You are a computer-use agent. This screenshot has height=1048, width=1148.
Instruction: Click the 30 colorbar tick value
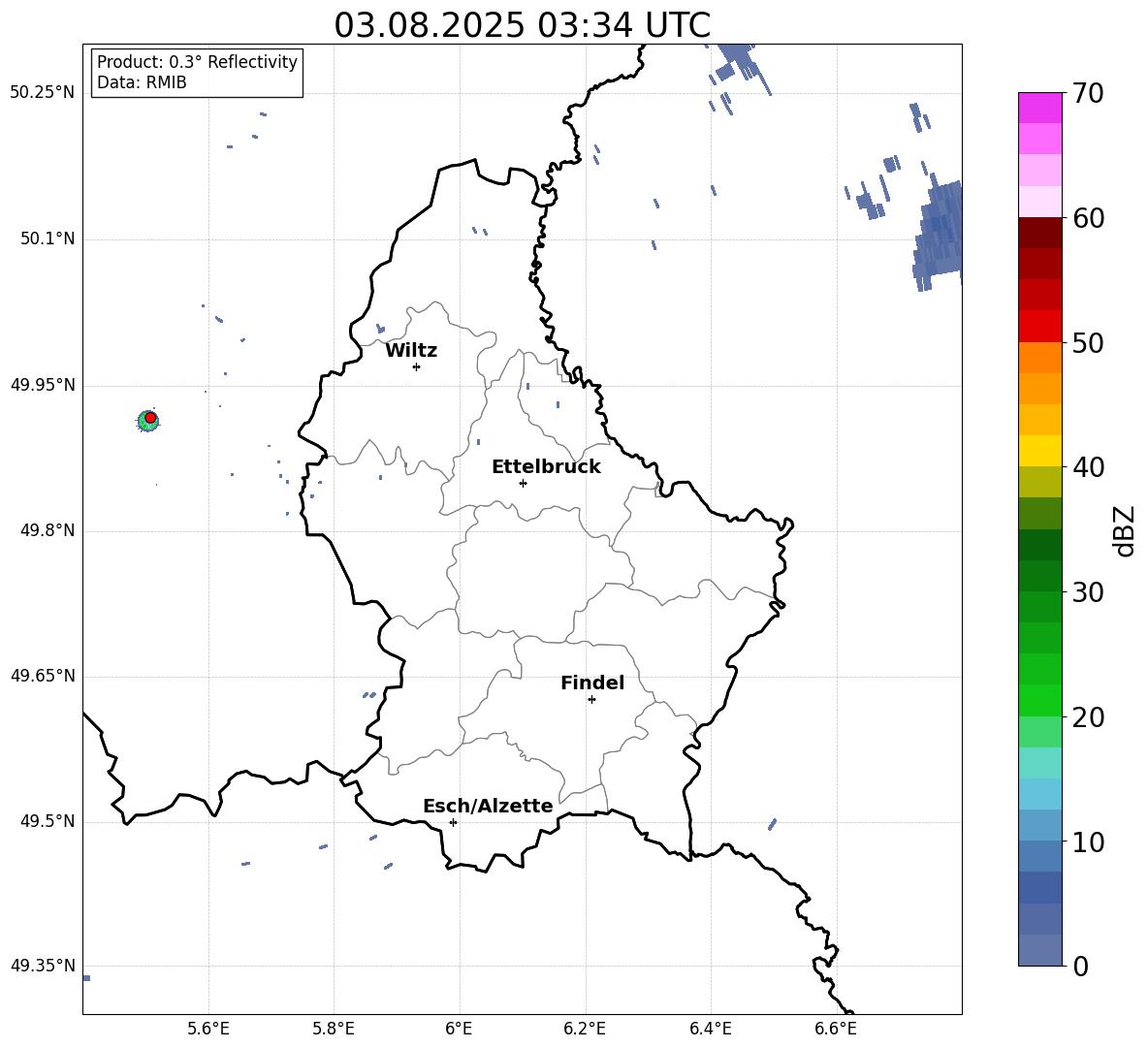click(1088, 592)
